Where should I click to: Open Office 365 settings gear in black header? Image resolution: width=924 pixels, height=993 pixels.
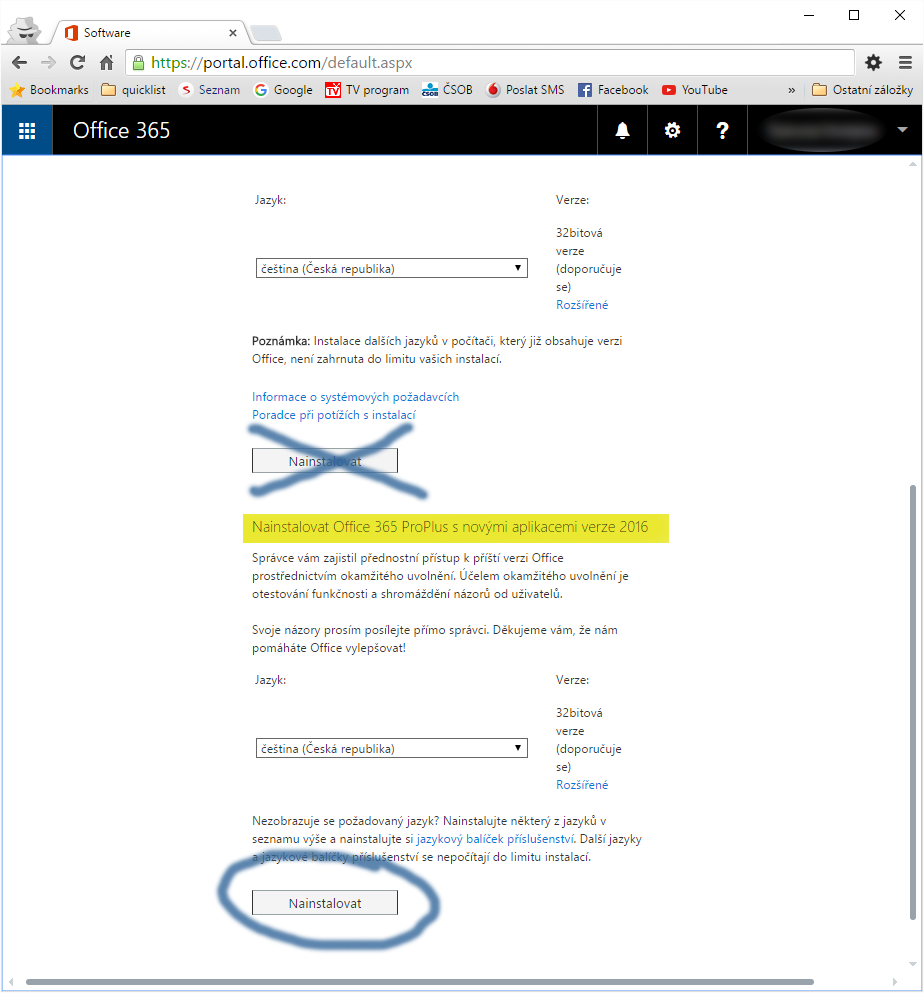point(672,130)
